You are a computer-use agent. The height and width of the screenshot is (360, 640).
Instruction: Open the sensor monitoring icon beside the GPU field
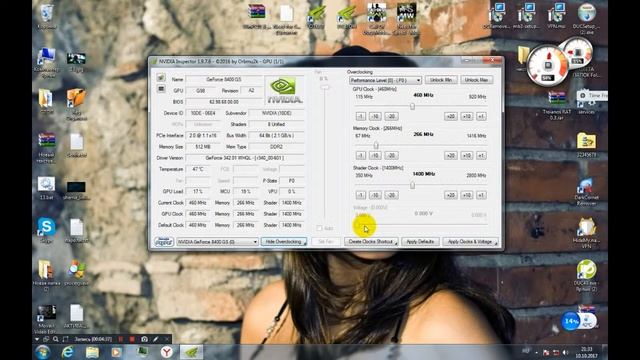[161, 89]
